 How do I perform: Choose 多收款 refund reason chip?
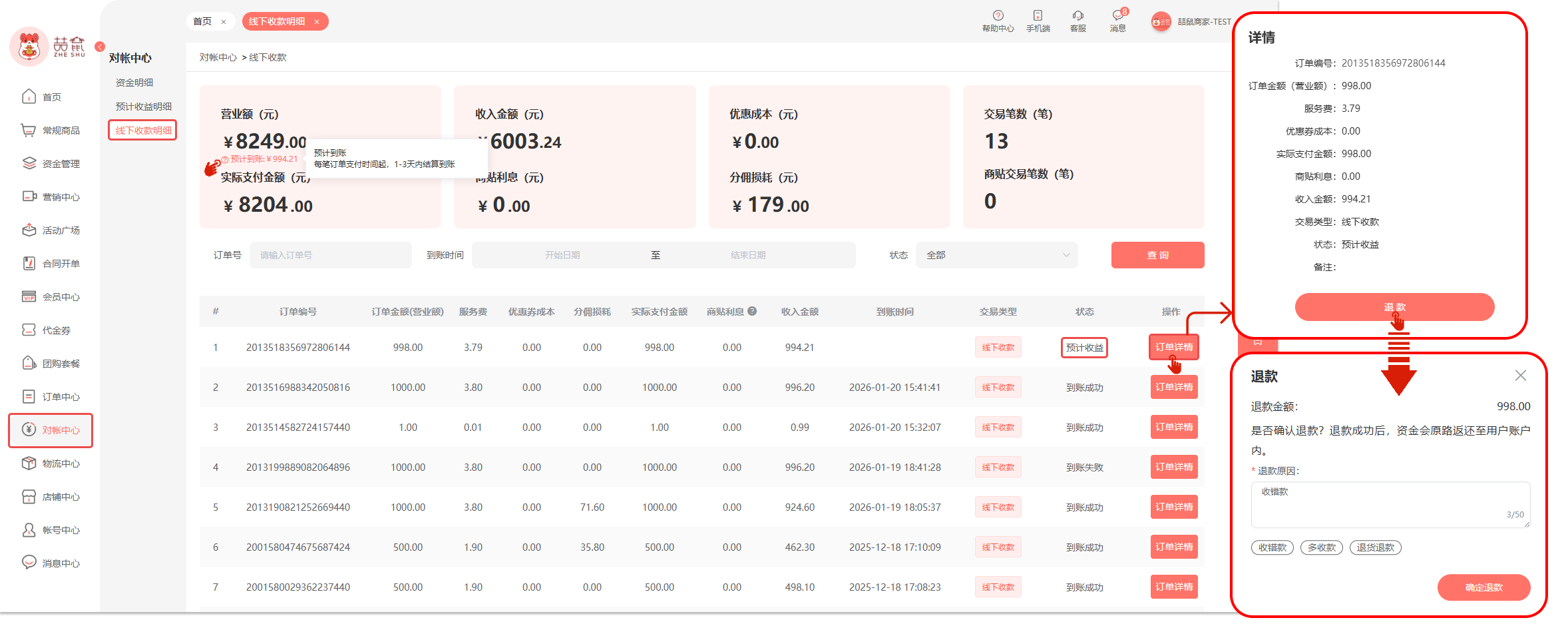point(1322,547)
